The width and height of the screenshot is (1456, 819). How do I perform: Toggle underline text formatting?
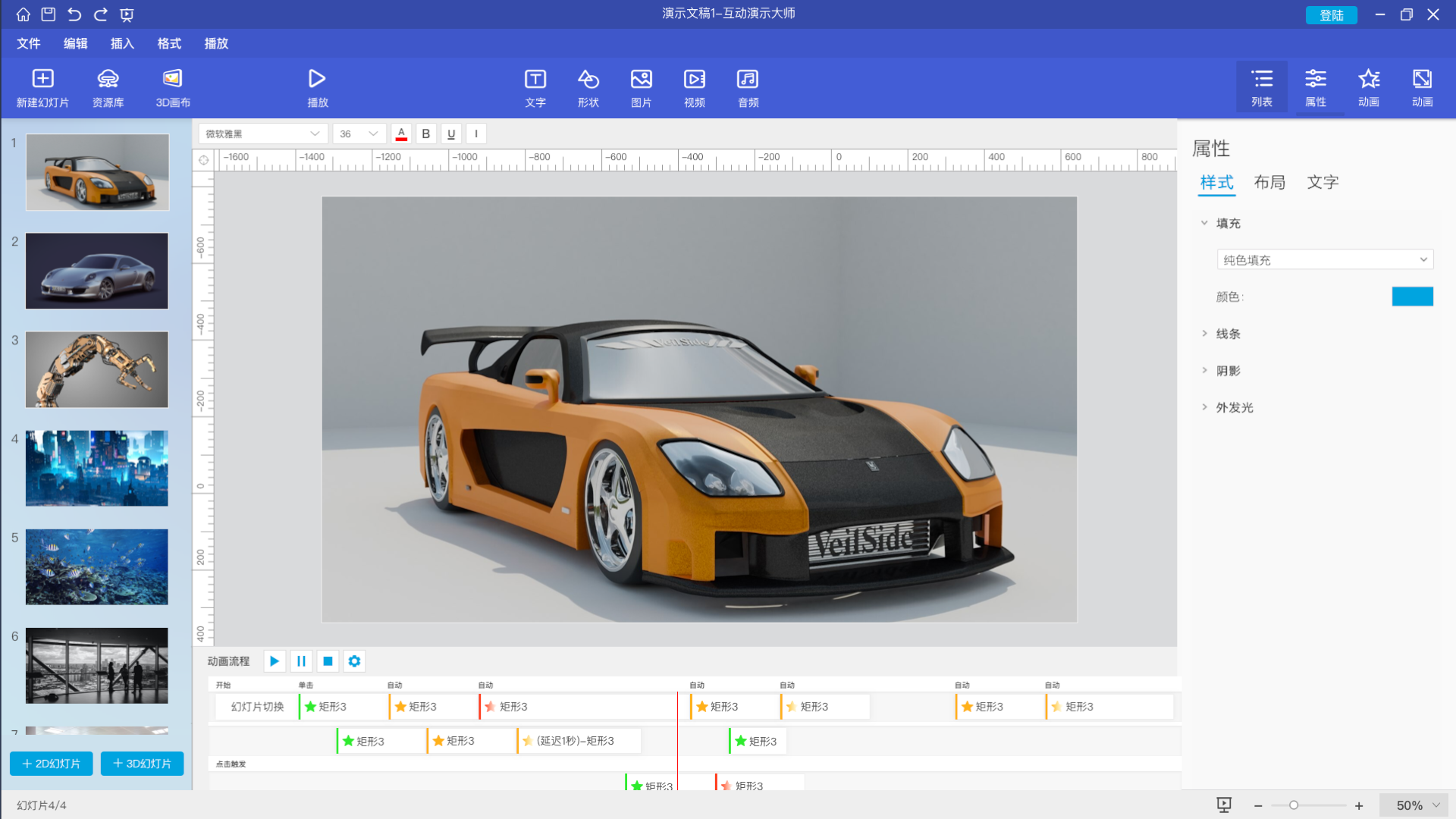point(451,133)
